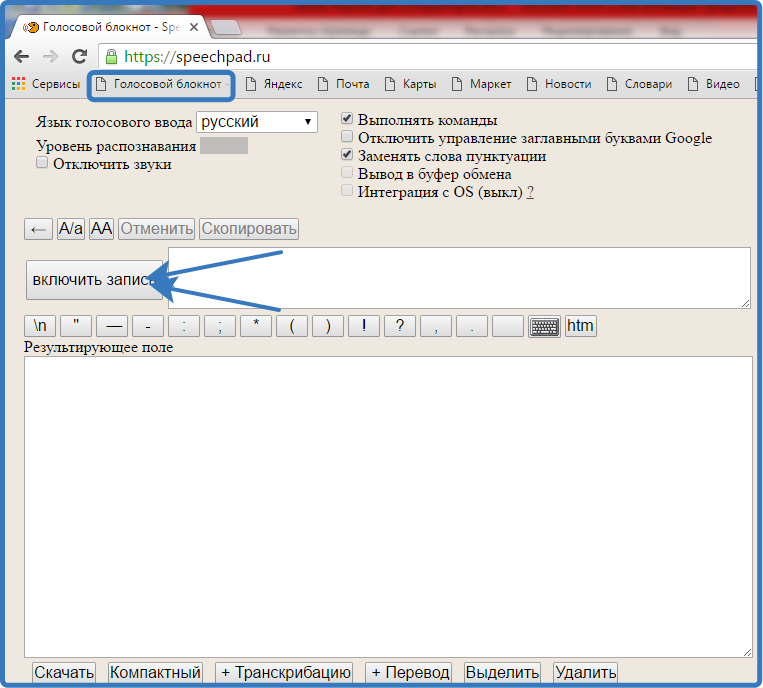The height and width of the screenshot is (688, 763).
Task: Open the Яндекс bookmark
Action: tap(273, 84)
